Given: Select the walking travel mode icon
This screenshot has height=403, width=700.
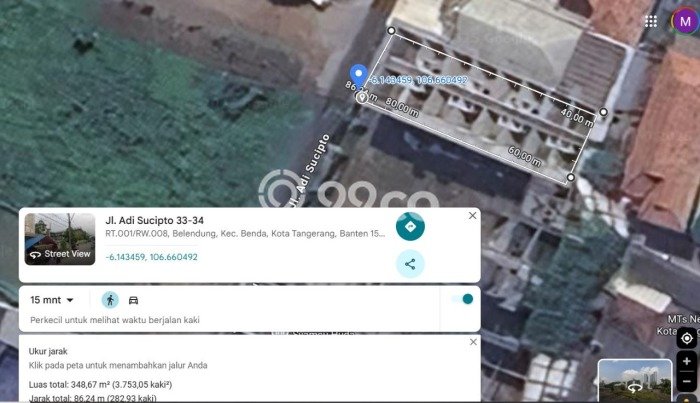Looking at the screenshot, I should click(110, 300).
